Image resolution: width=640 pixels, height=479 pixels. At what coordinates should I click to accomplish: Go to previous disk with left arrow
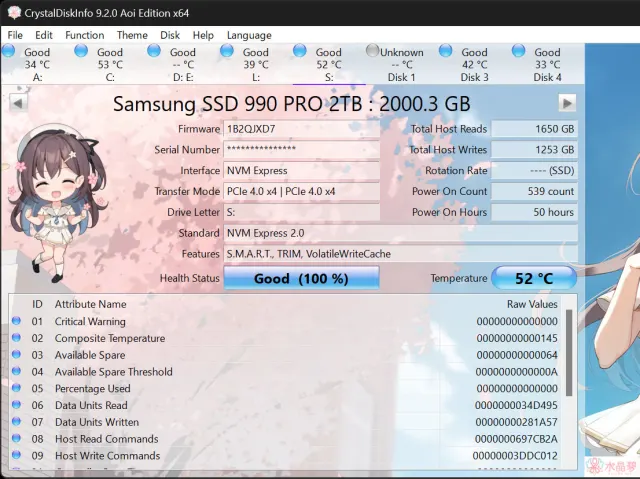click(18, 102)
